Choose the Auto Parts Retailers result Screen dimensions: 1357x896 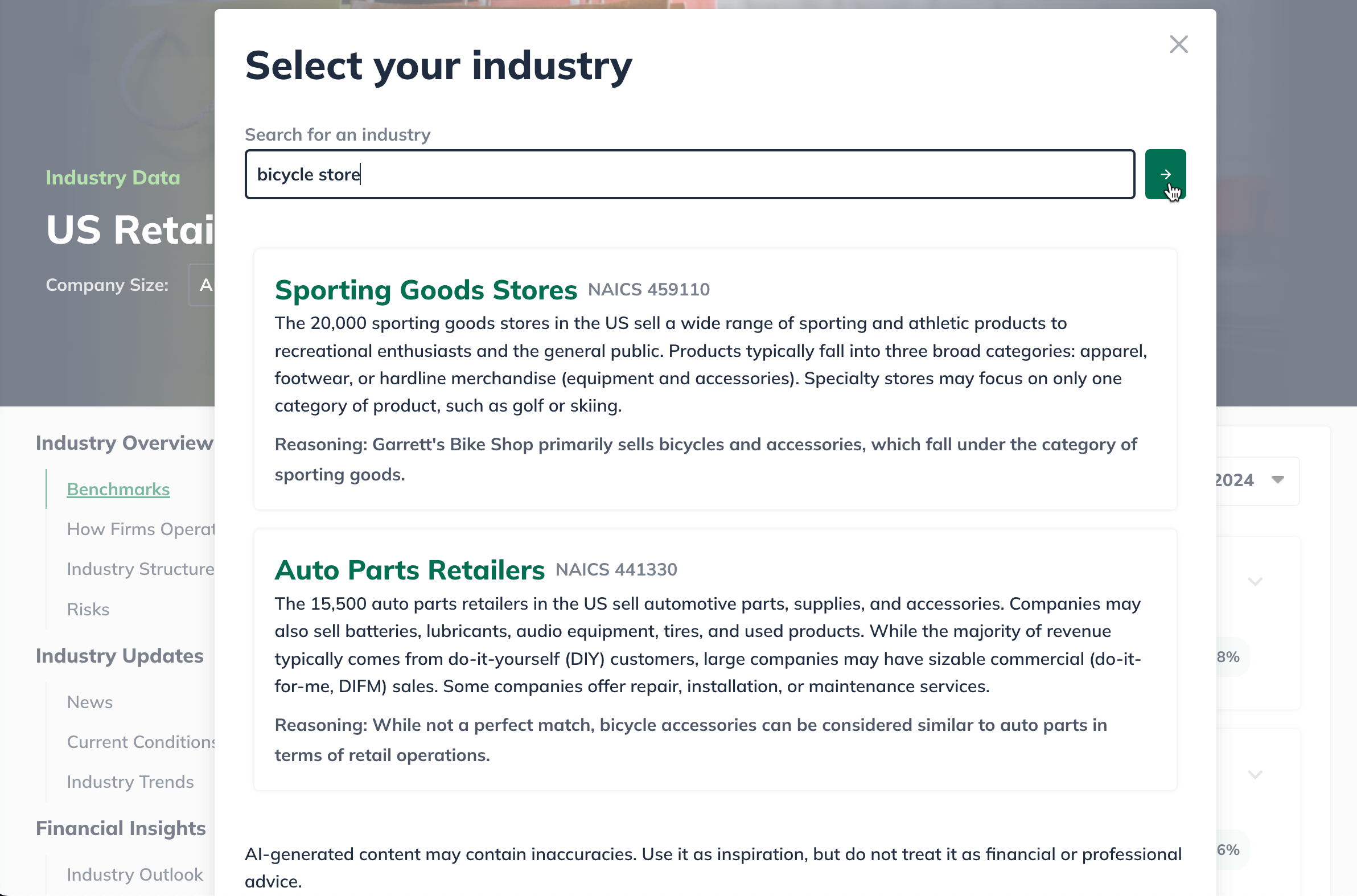409,570
